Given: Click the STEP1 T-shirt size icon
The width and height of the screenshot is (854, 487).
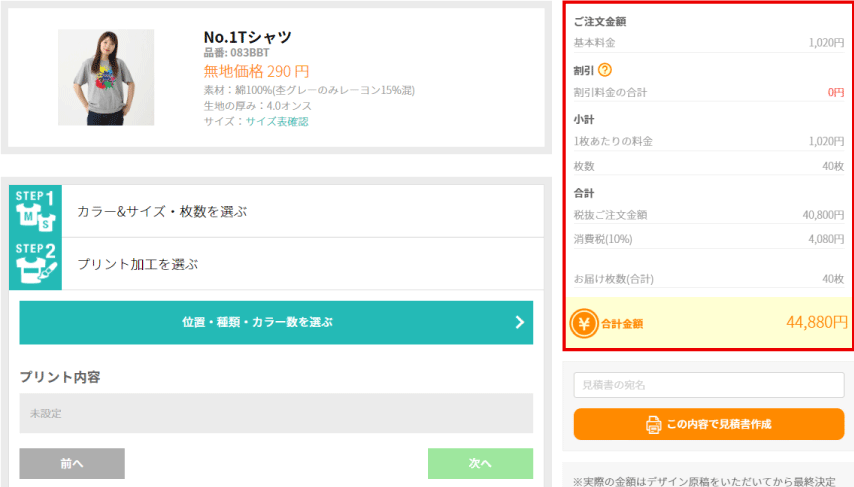Looking at the screenshot, I should [35, 211].
